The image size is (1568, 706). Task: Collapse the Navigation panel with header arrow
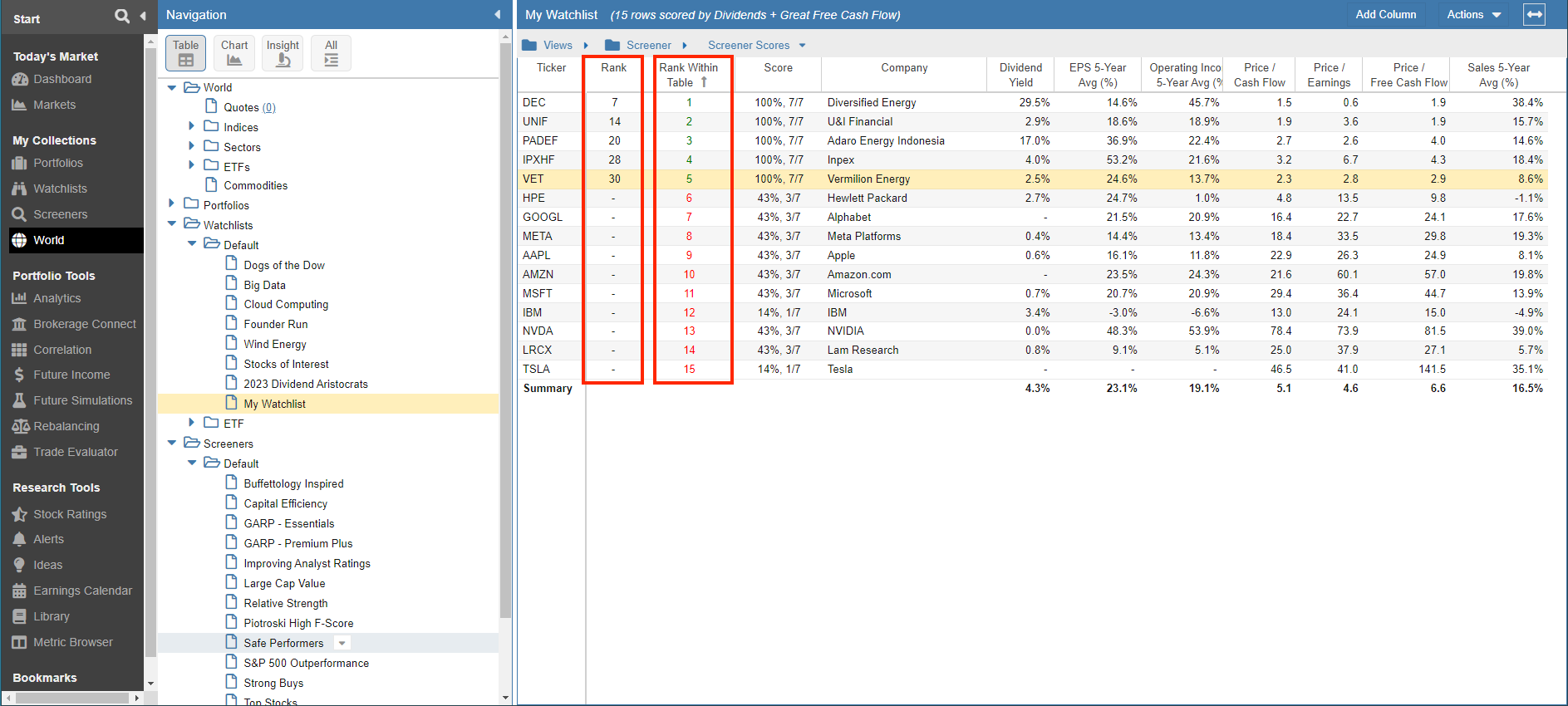tap(498, 15)
